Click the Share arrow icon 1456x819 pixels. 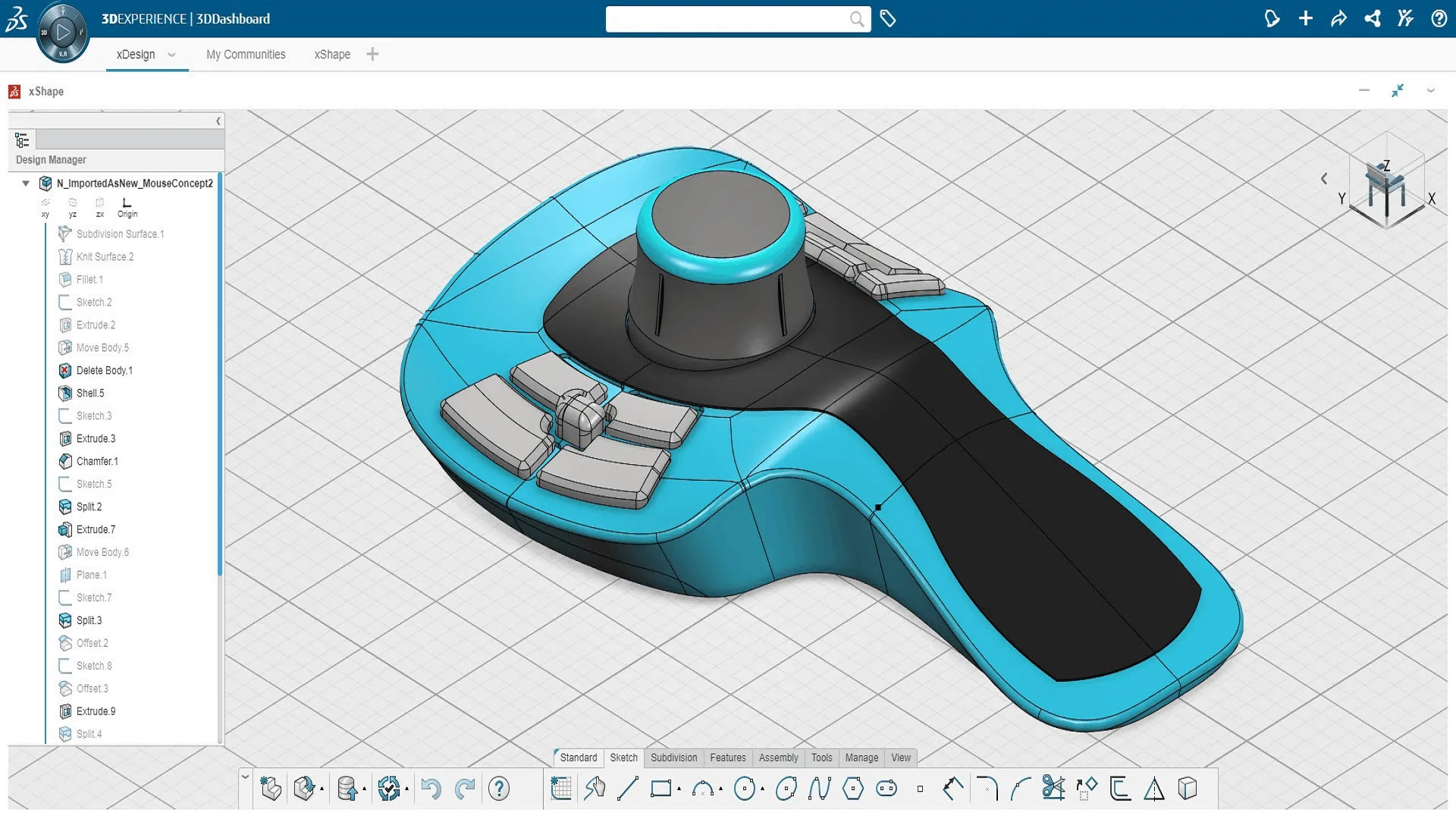pyautogui.click(x=1338, y=19)
